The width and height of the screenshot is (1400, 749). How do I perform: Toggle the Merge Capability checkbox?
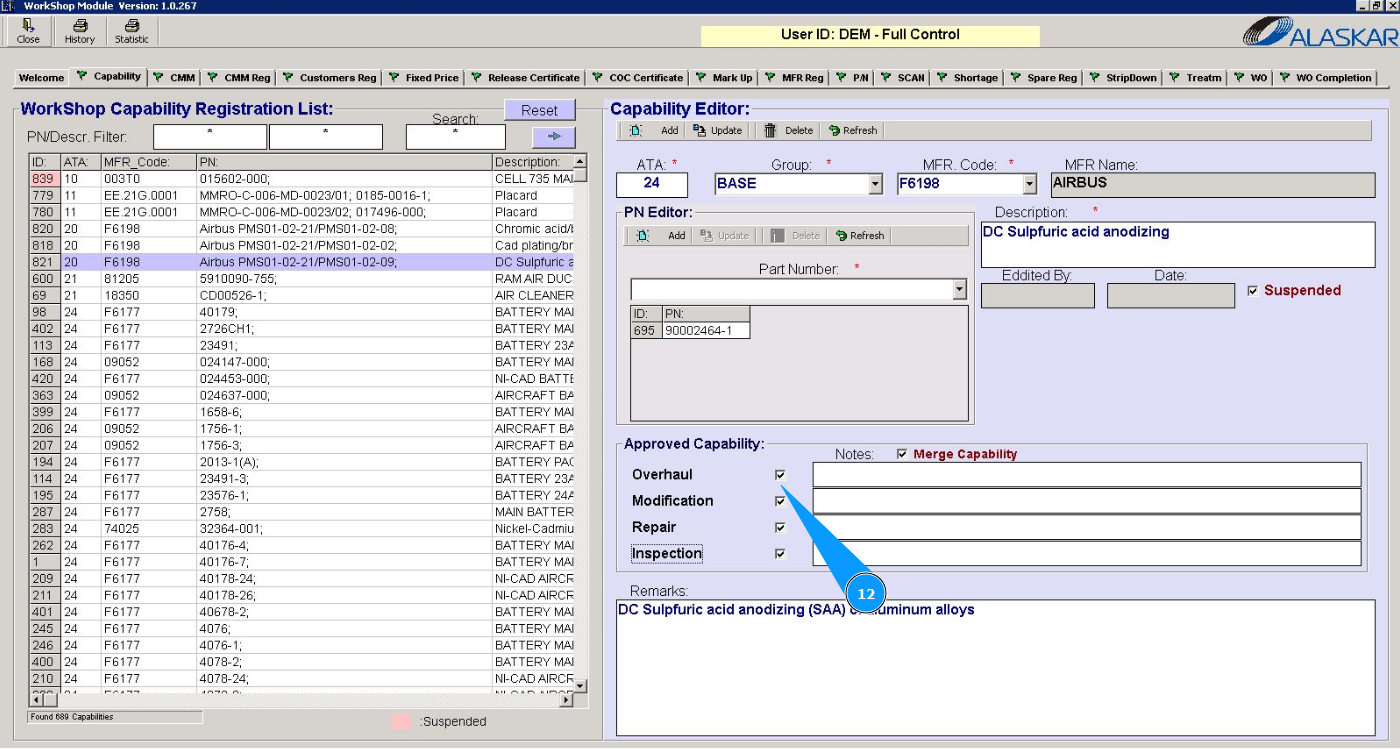(x=902, y=454)
